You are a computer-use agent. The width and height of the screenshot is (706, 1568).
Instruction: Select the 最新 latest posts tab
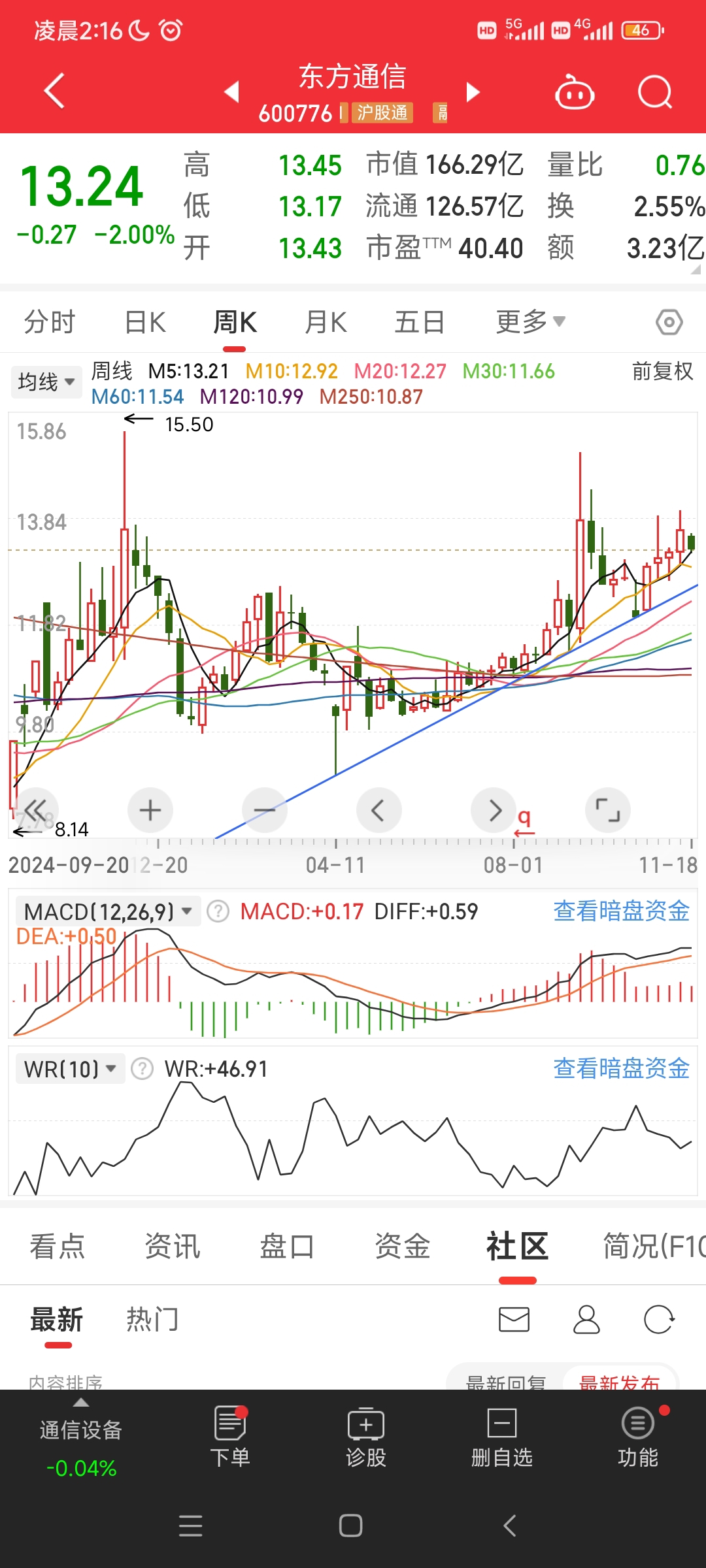click(x=57, y=1320)
